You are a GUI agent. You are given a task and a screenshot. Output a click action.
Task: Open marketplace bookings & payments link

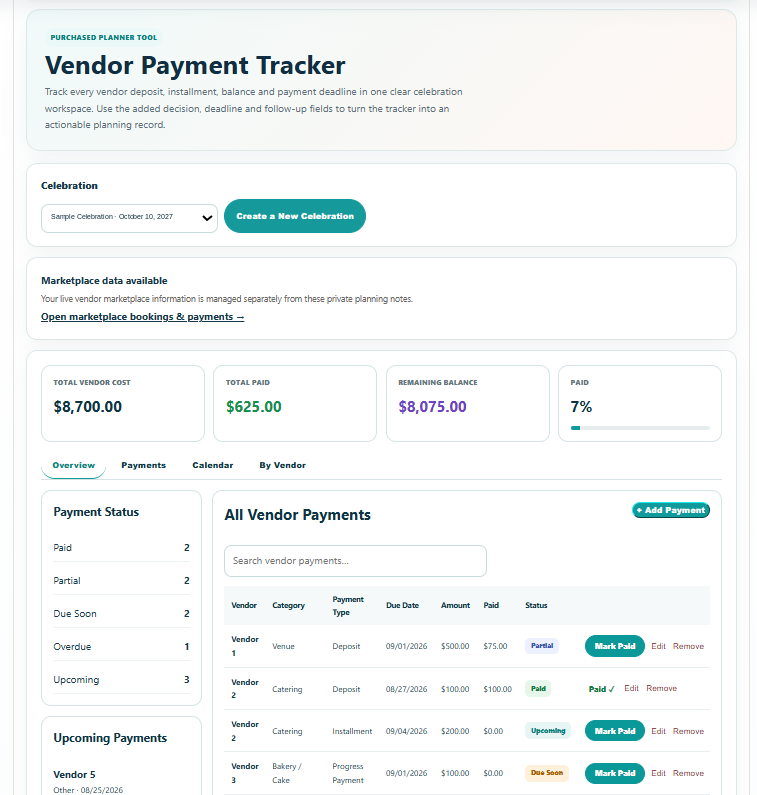click(x=142, y=317)
